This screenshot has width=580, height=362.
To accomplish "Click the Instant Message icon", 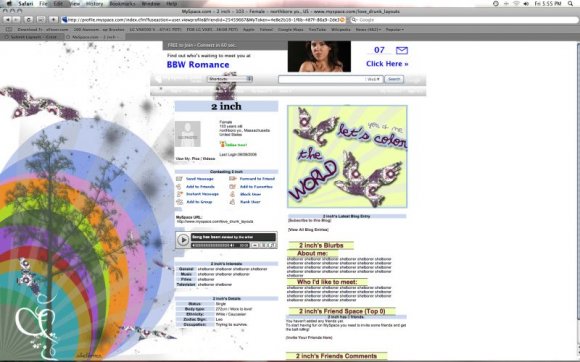I will [x=179, y=194].
